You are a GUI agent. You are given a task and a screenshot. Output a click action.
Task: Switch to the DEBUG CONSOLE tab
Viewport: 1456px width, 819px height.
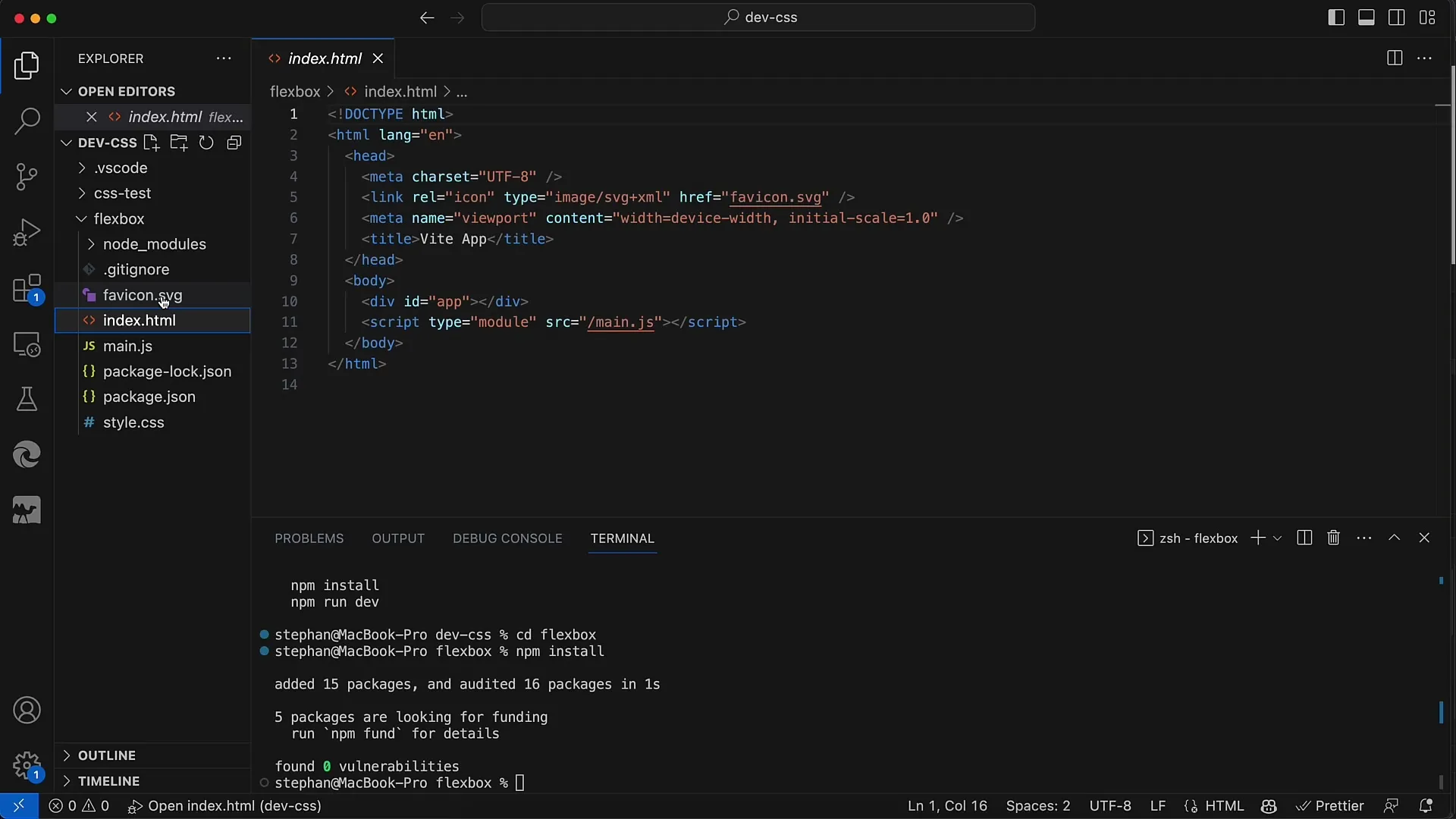pos(507,538)
